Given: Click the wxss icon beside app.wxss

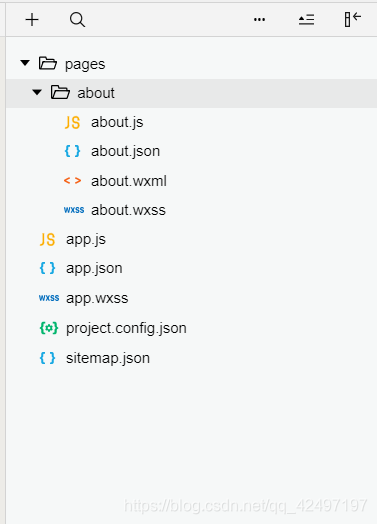Looking at the screenshot, I should click(49, 298).
